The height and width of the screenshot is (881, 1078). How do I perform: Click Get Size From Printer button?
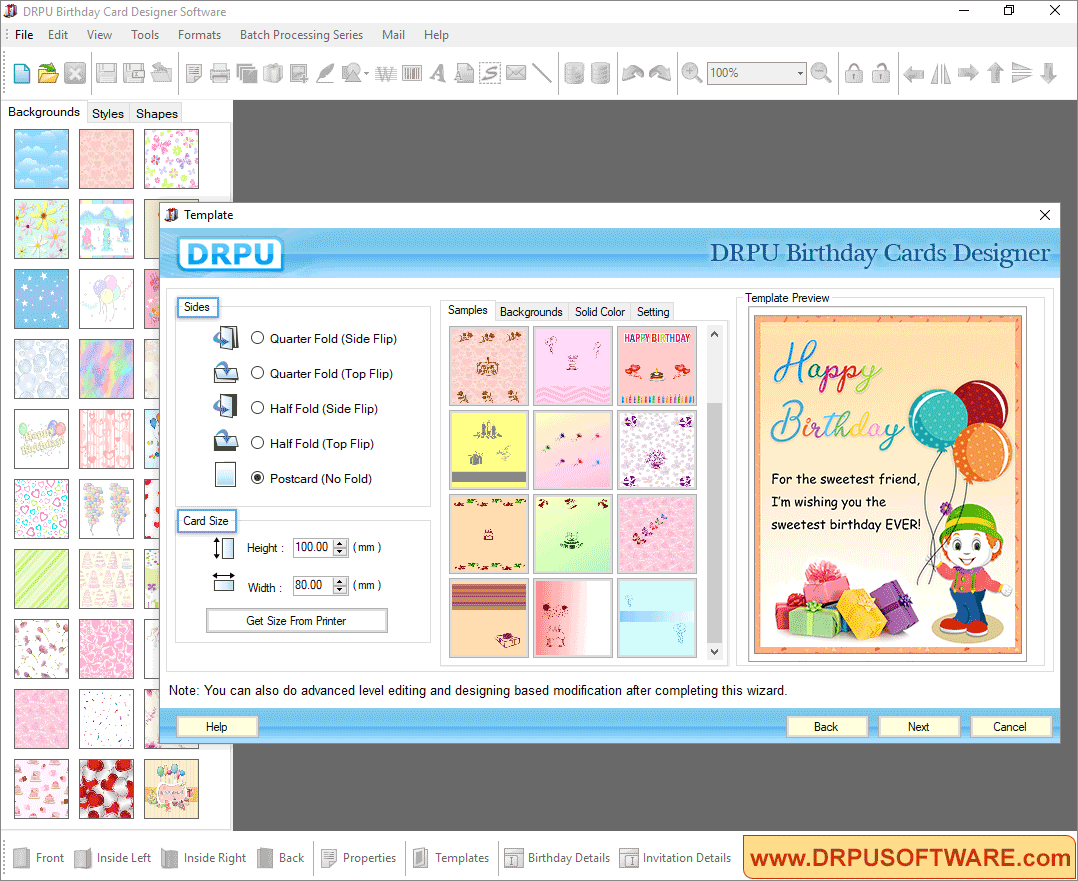(x=296, y=620)
